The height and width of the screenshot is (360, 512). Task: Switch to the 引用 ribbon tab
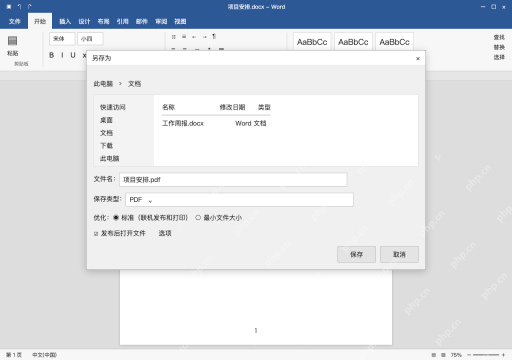[122, 21]
